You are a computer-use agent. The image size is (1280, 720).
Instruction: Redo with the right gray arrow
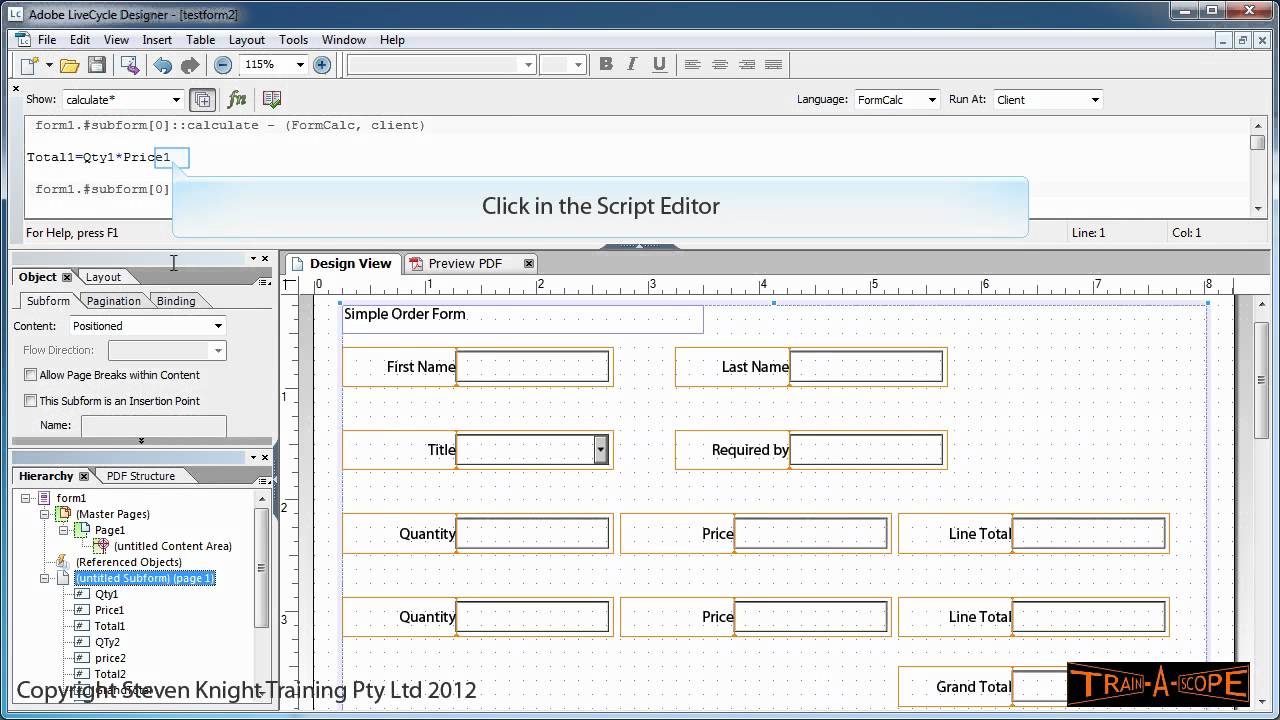coord(189,65)
